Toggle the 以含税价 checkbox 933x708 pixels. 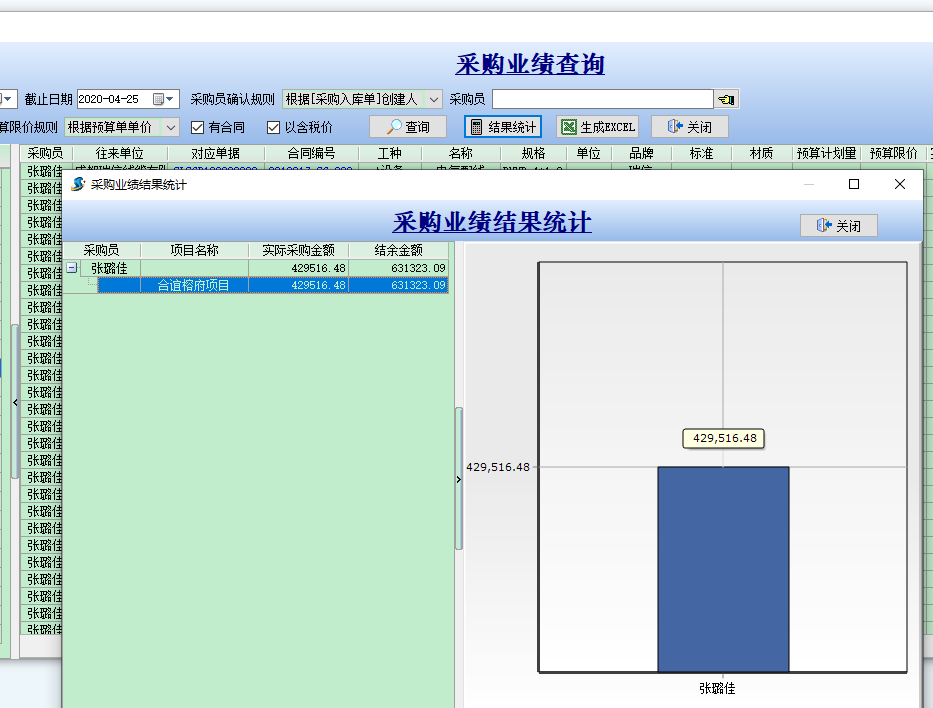coord(274,128)
